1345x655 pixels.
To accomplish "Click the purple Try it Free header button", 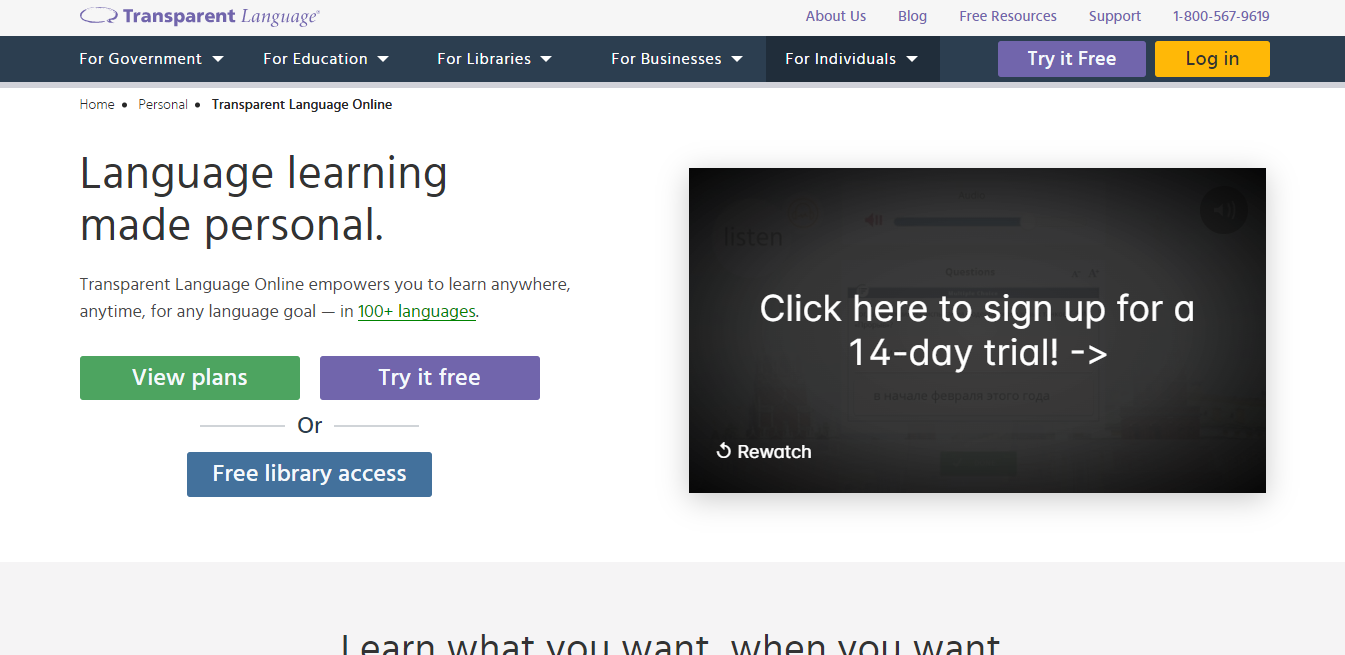I will click(x=1071, y=59).
